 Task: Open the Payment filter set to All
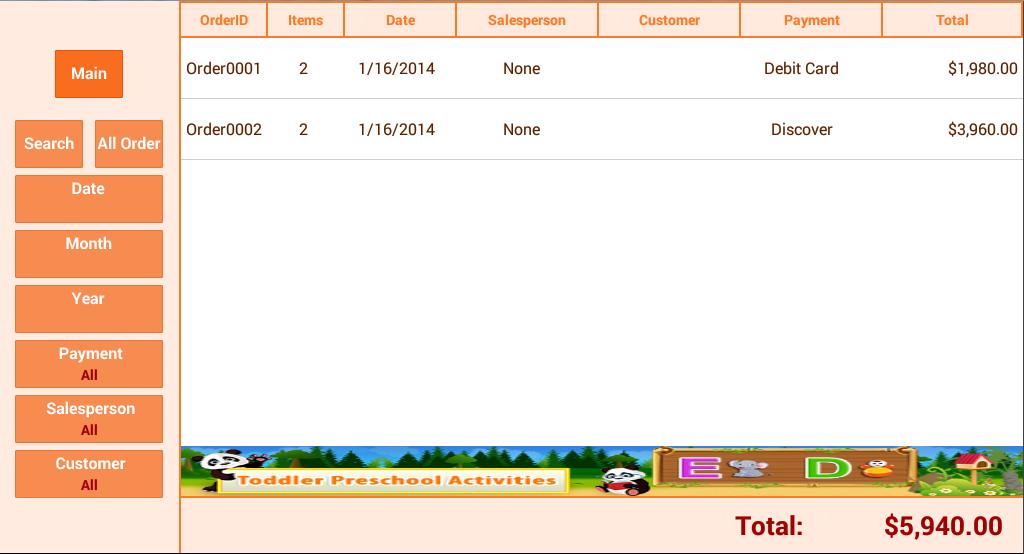[x=89, y=364]
